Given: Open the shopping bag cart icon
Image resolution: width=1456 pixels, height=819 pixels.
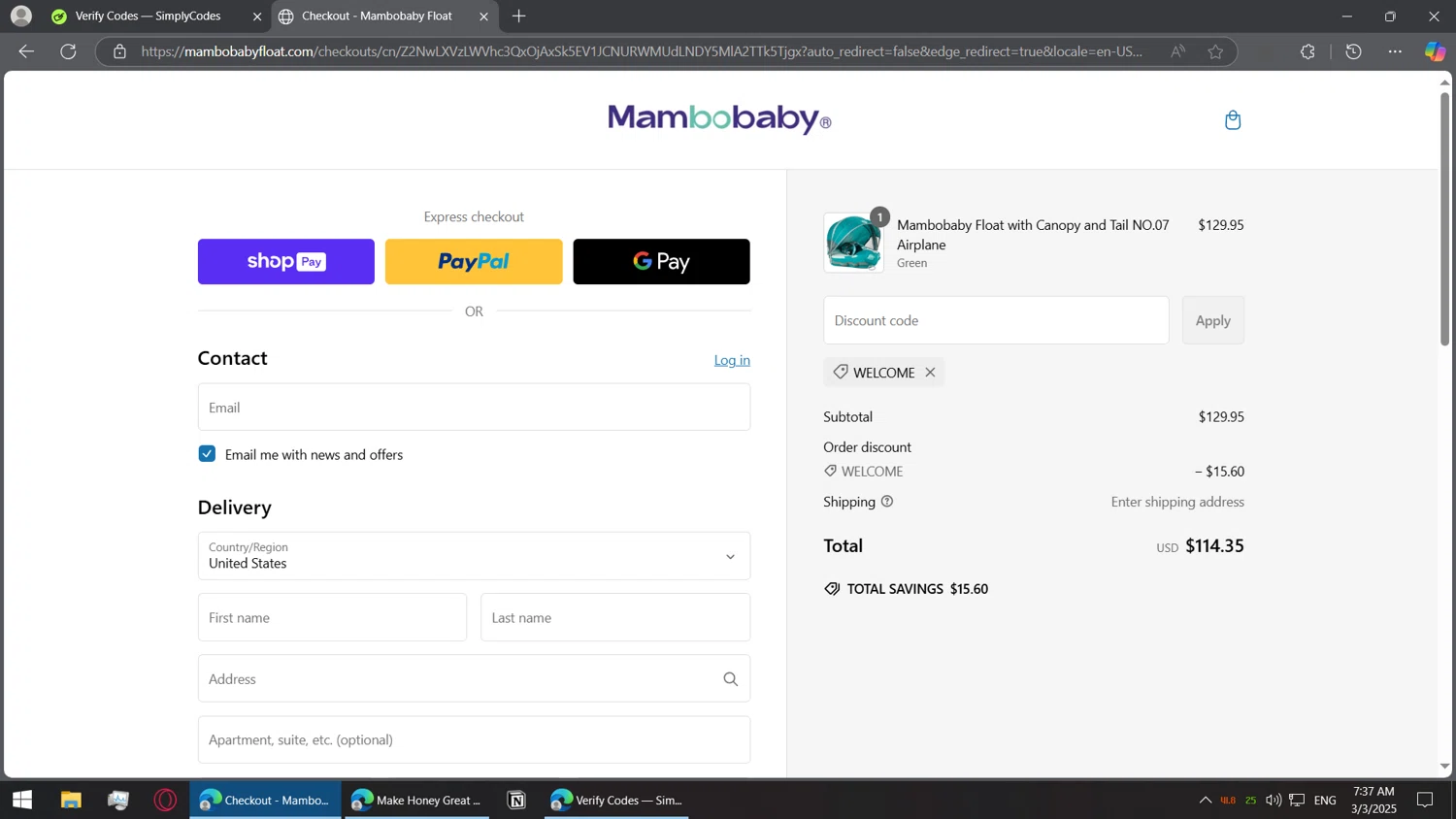Looking at the screenshot, I should (1233, 120).
